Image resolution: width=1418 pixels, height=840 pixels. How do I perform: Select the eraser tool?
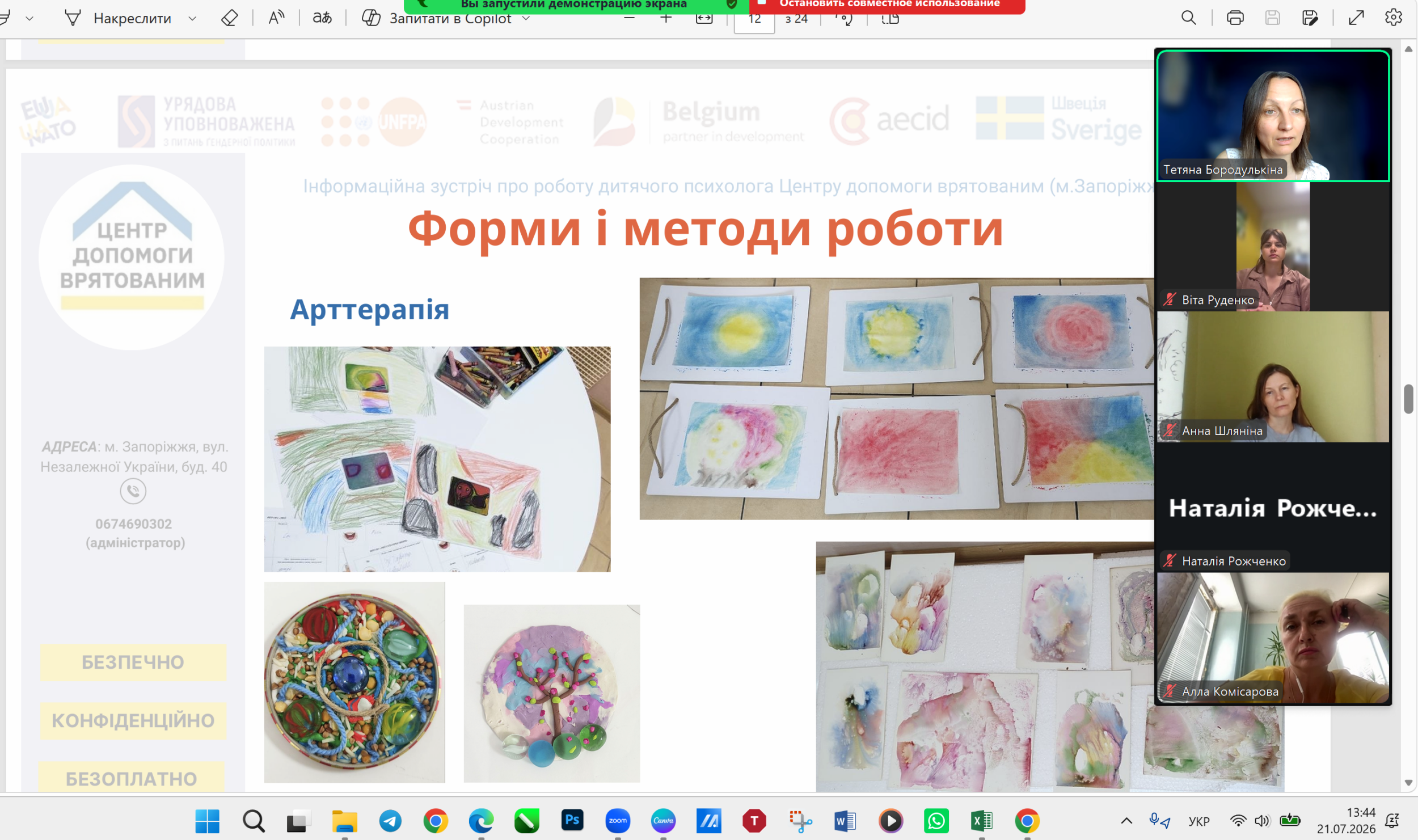(229, 18)
